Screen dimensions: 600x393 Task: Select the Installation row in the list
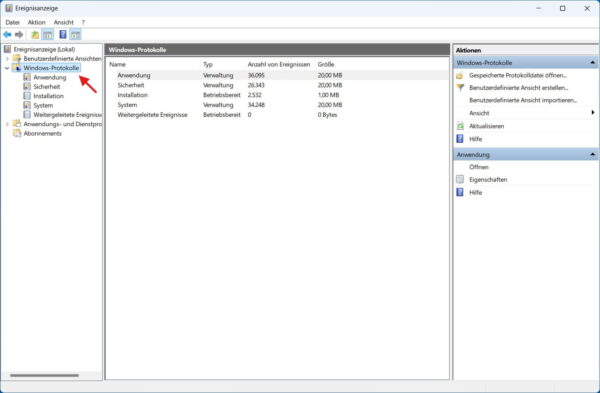(277, 95)
